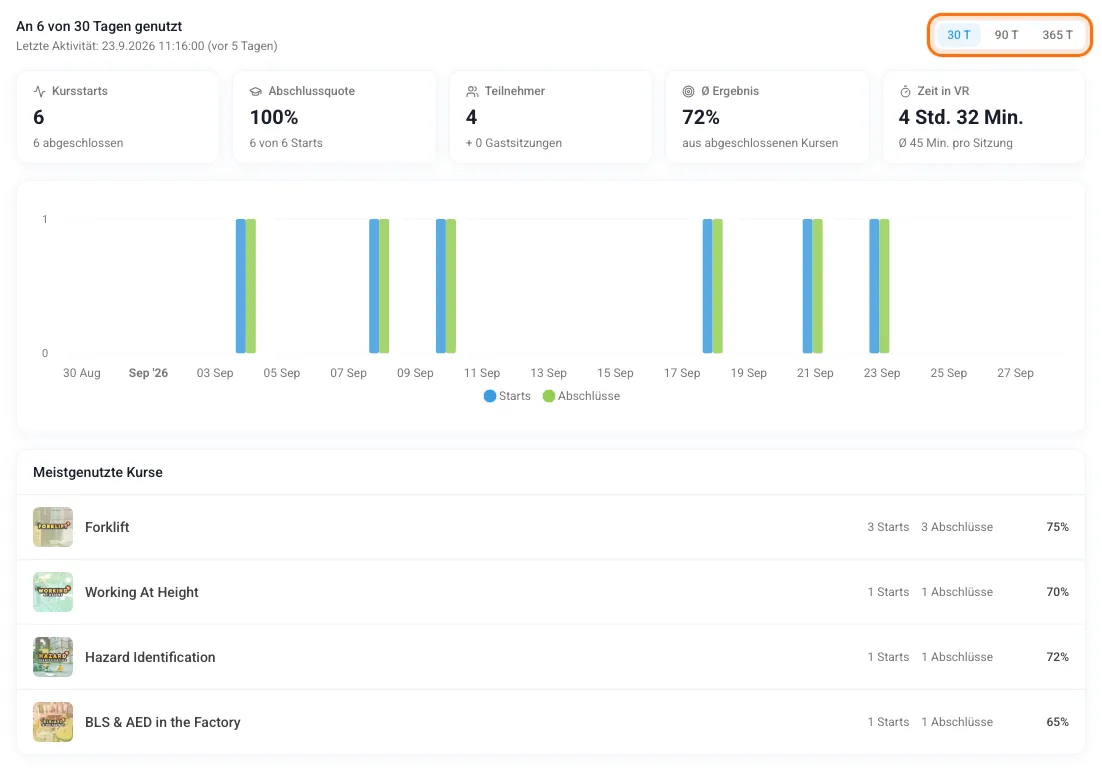Click the blue Starts bar at 23 Sep
This screenshot has width=1102, height=771.
tap(874, 286)
